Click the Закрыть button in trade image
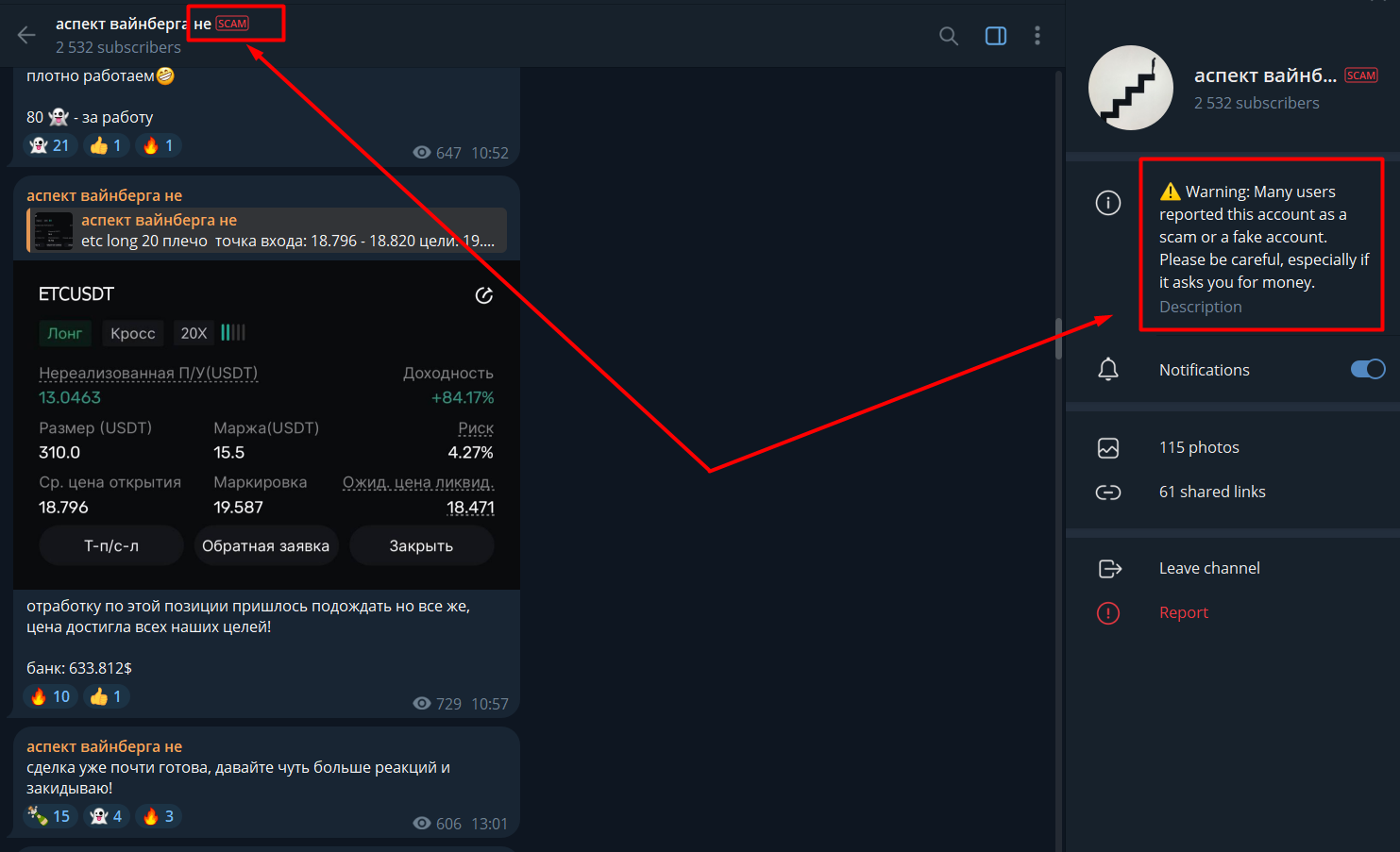The width and height of the screenshot is (1400, 852). click(421, 545)
